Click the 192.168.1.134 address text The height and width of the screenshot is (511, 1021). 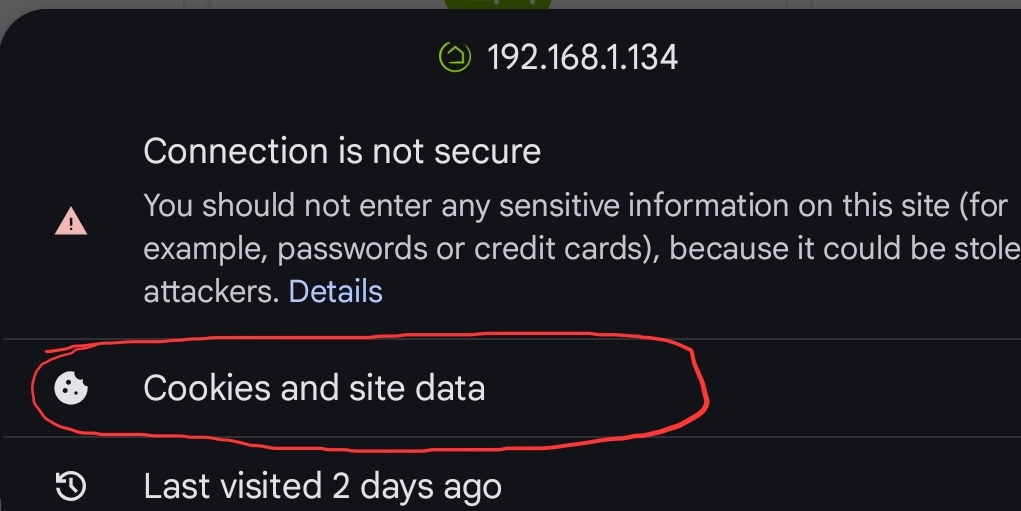582,57
